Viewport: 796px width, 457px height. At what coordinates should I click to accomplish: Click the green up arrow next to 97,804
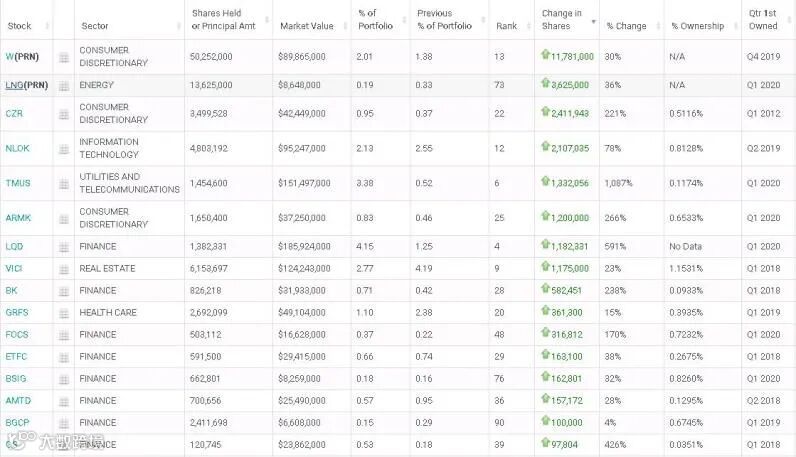click(x=546, y=442)
